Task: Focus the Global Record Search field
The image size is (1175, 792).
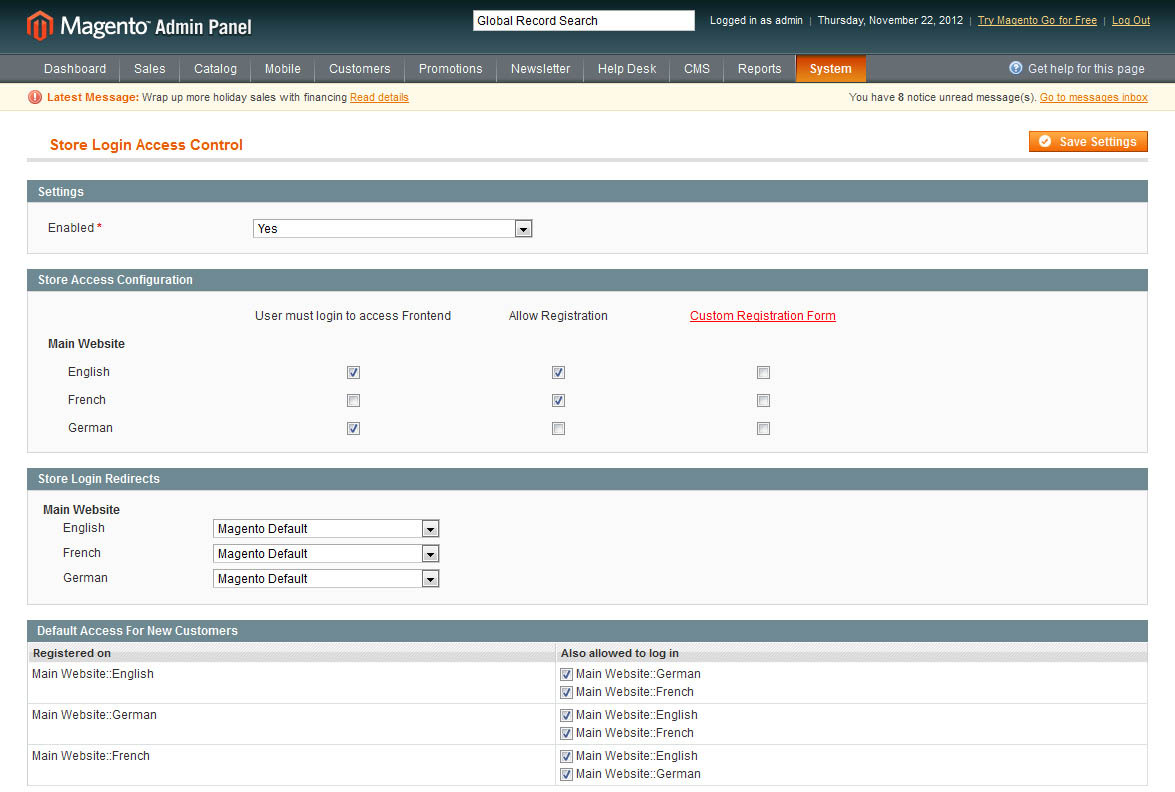Action: click(x=584, y=20)
